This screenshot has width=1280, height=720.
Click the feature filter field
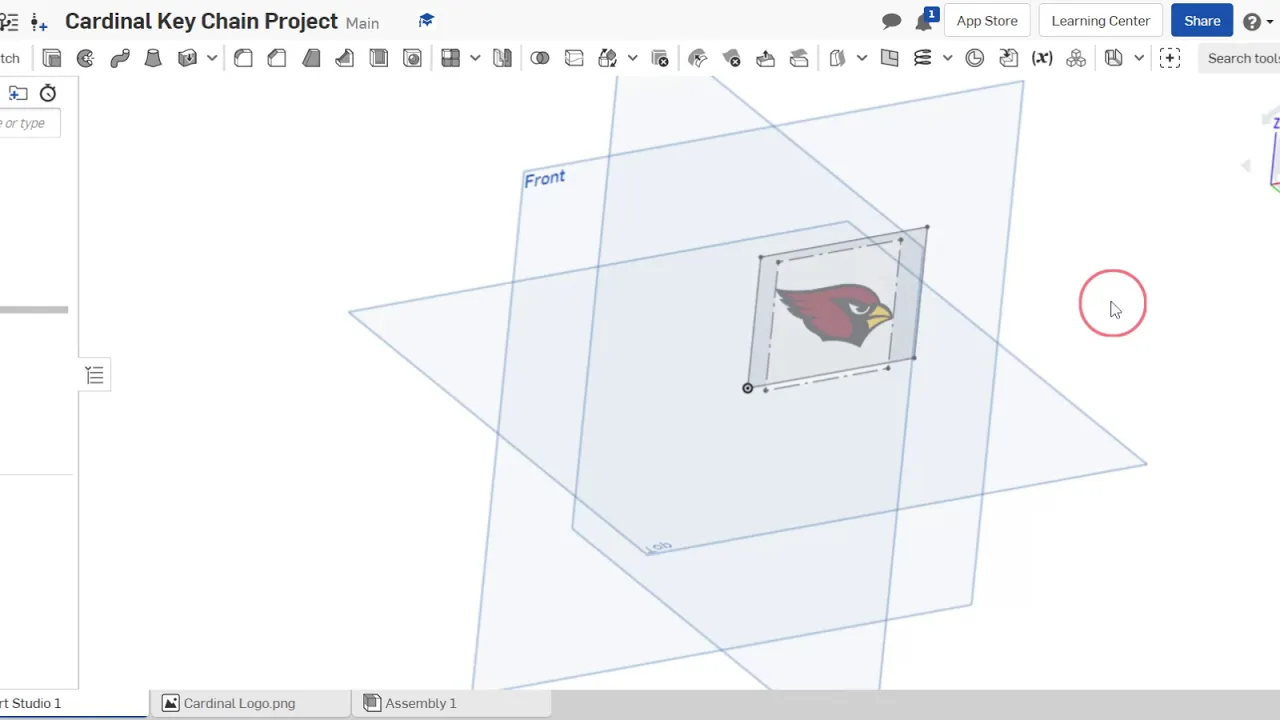(x=30, y=123)
